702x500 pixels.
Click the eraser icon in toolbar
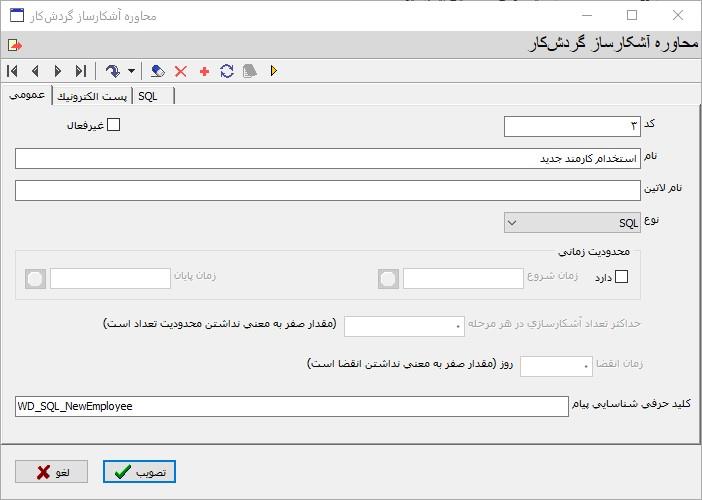click(x=158, y=71)
